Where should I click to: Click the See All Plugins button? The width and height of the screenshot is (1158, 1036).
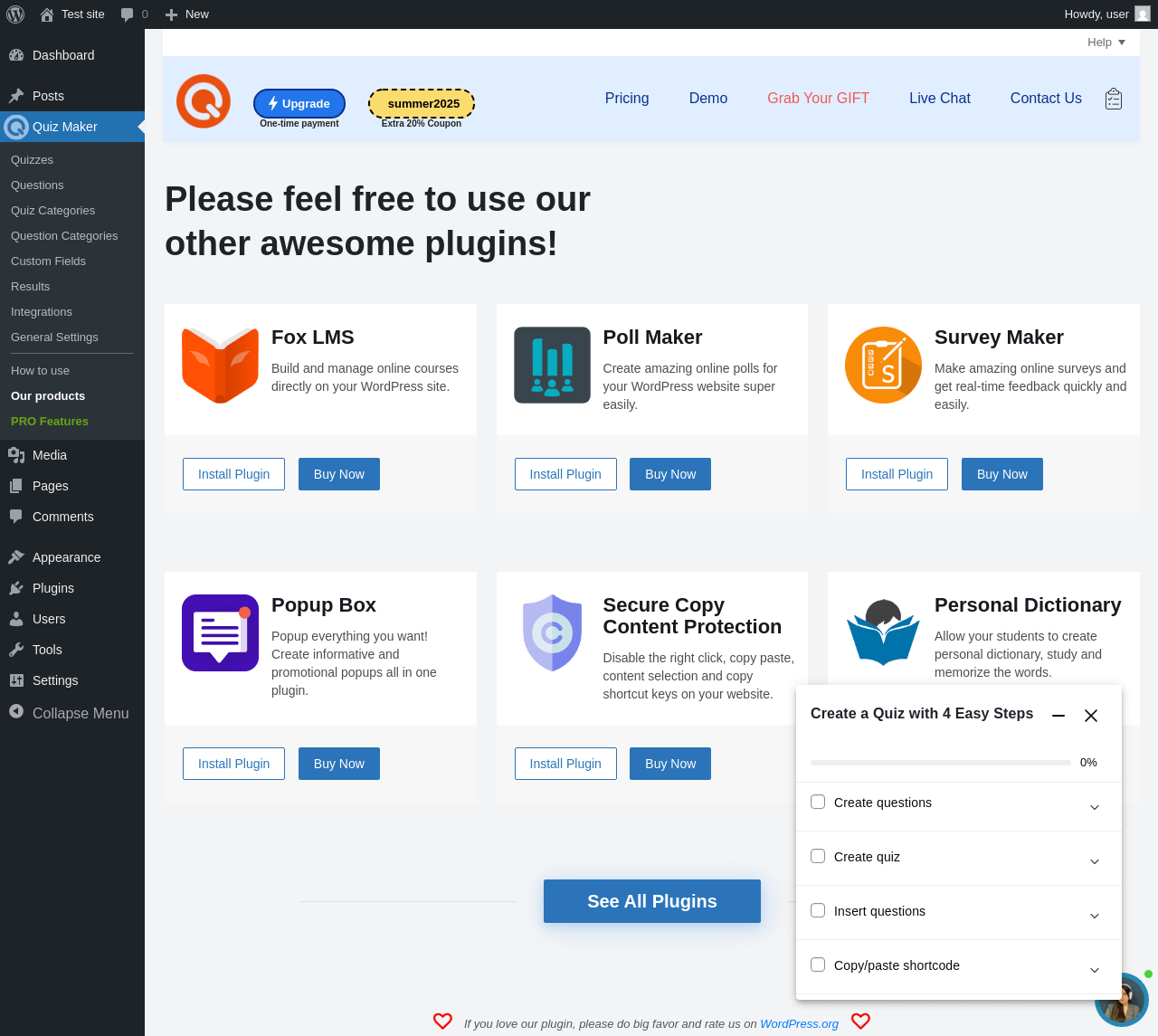coord(652,901)
